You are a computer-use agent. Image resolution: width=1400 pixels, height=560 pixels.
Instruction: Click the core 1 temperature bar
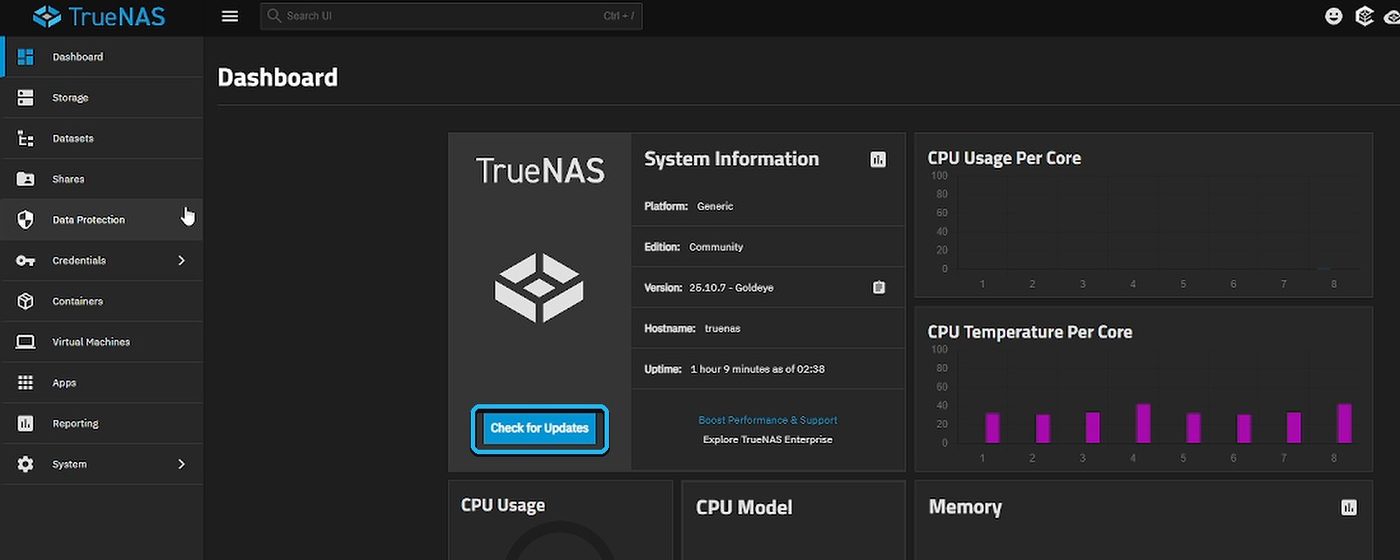pos(992,428)
